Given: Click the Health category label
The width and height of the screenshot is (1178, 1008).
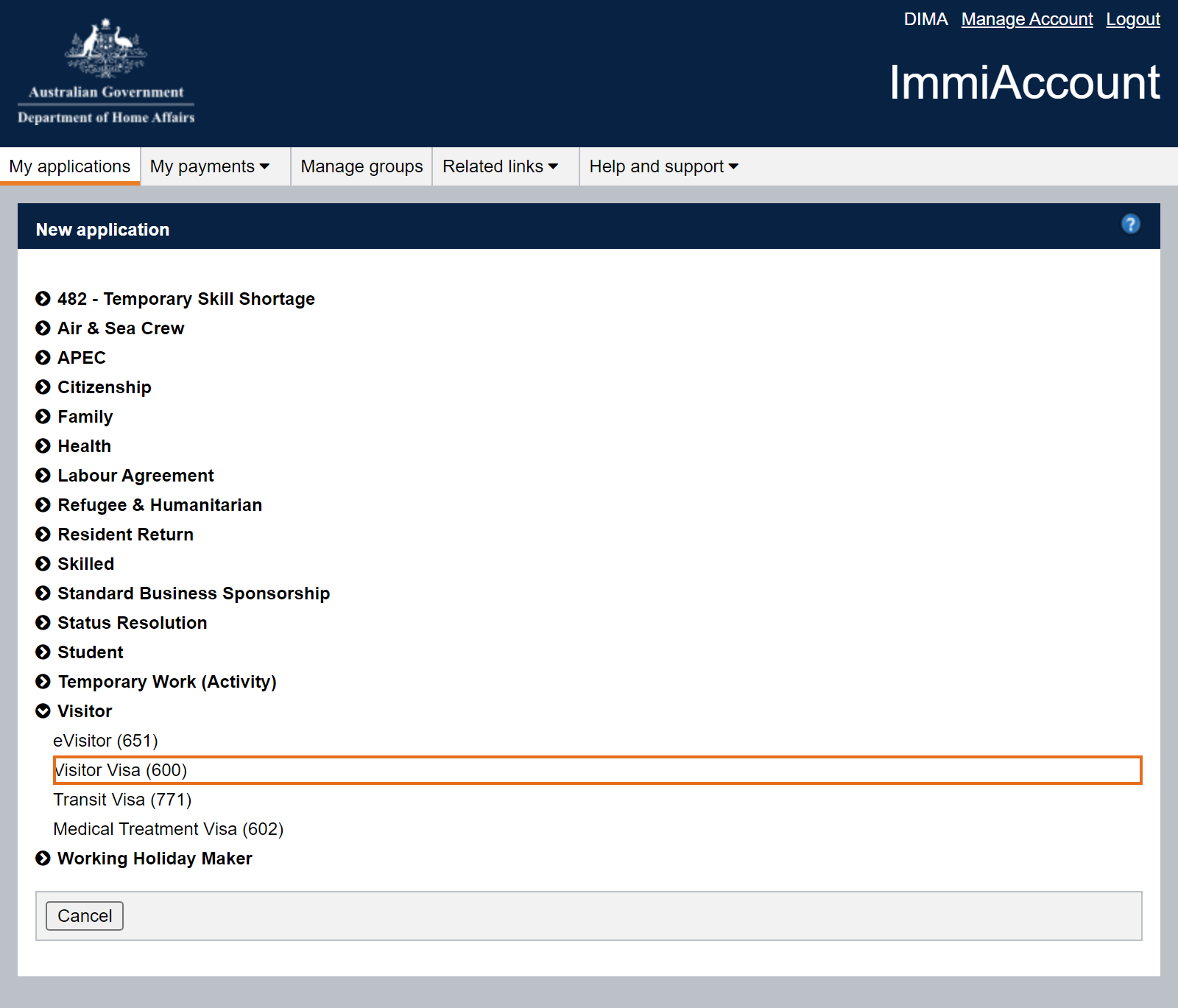Looking at the screenshot, I should (x=85, y=446).
